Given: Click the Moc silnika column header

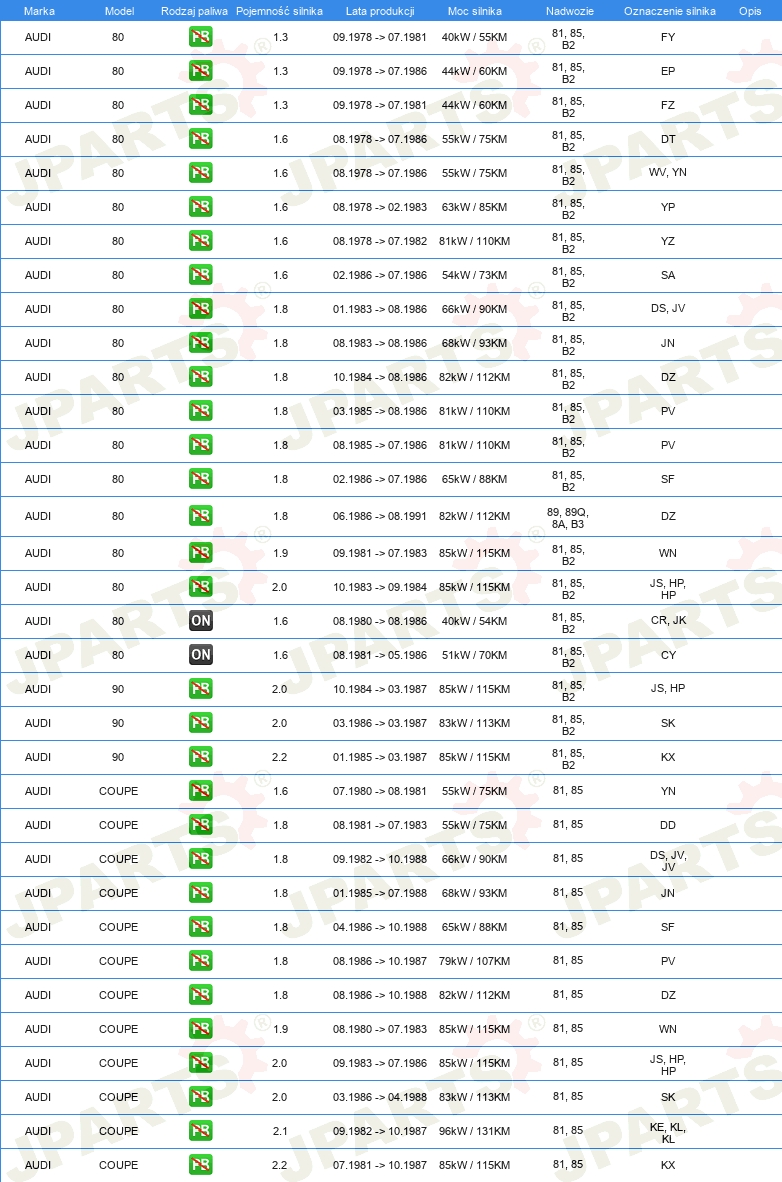Looking at the screenshot, I should (474, 11).
